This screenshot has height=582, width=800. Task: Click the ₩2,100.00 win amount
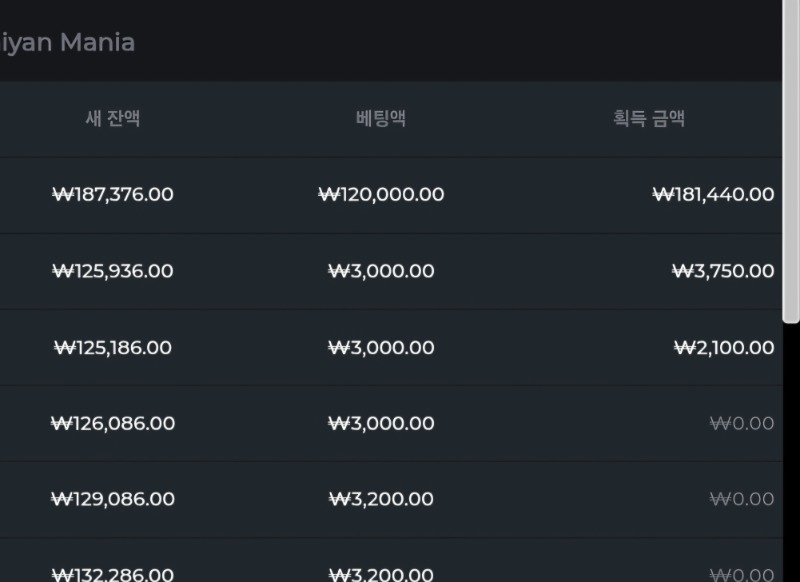(x=724, y=348)
